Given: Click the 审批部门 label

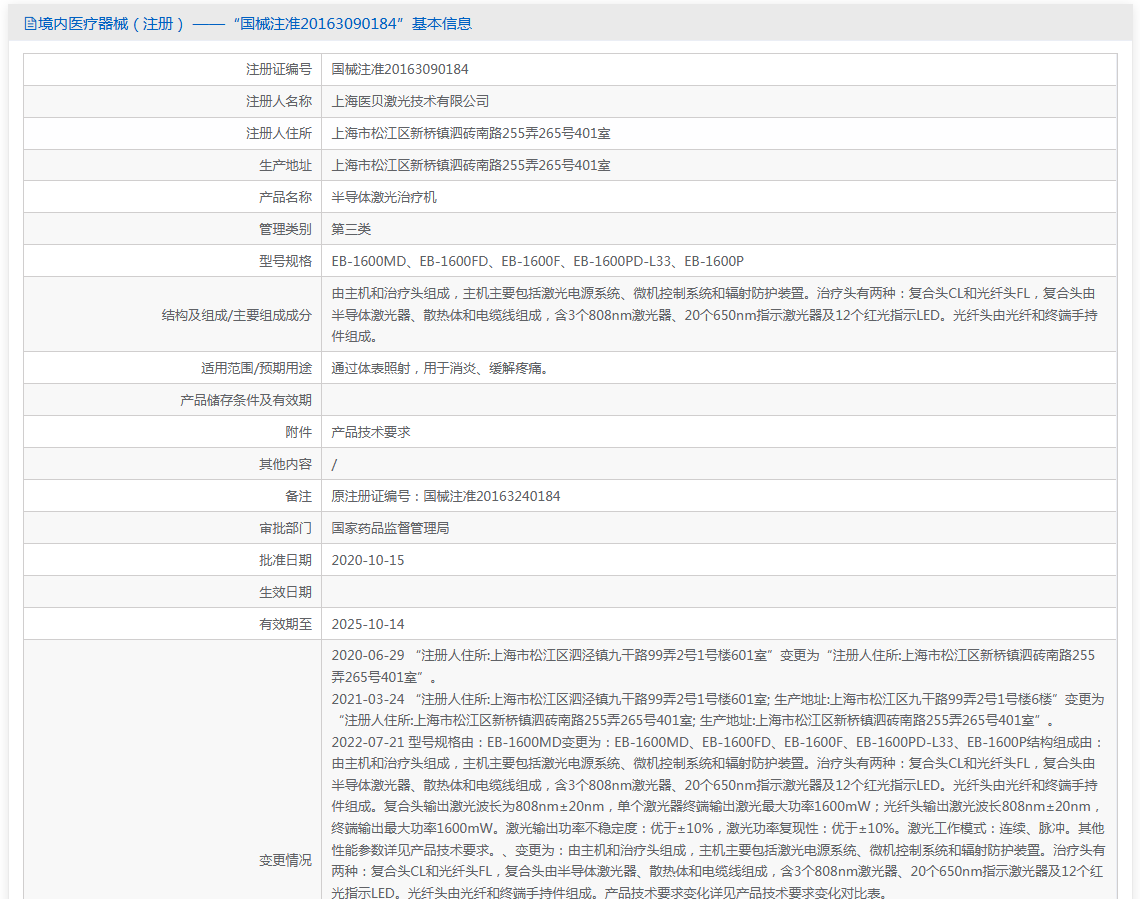Looking at the screenshot, I should (285, 528).
